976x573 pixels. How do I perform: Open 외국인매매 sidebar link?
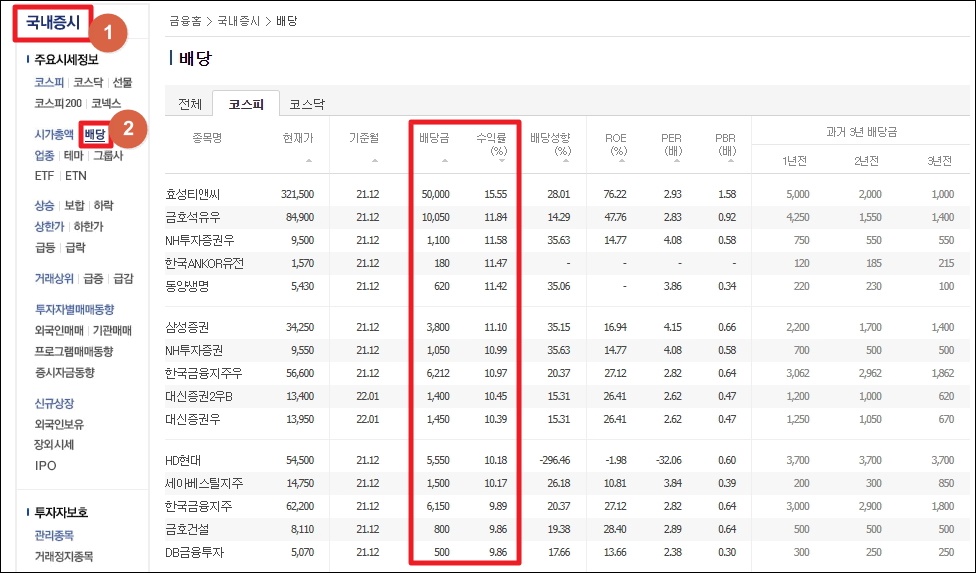tap(59, 330)
